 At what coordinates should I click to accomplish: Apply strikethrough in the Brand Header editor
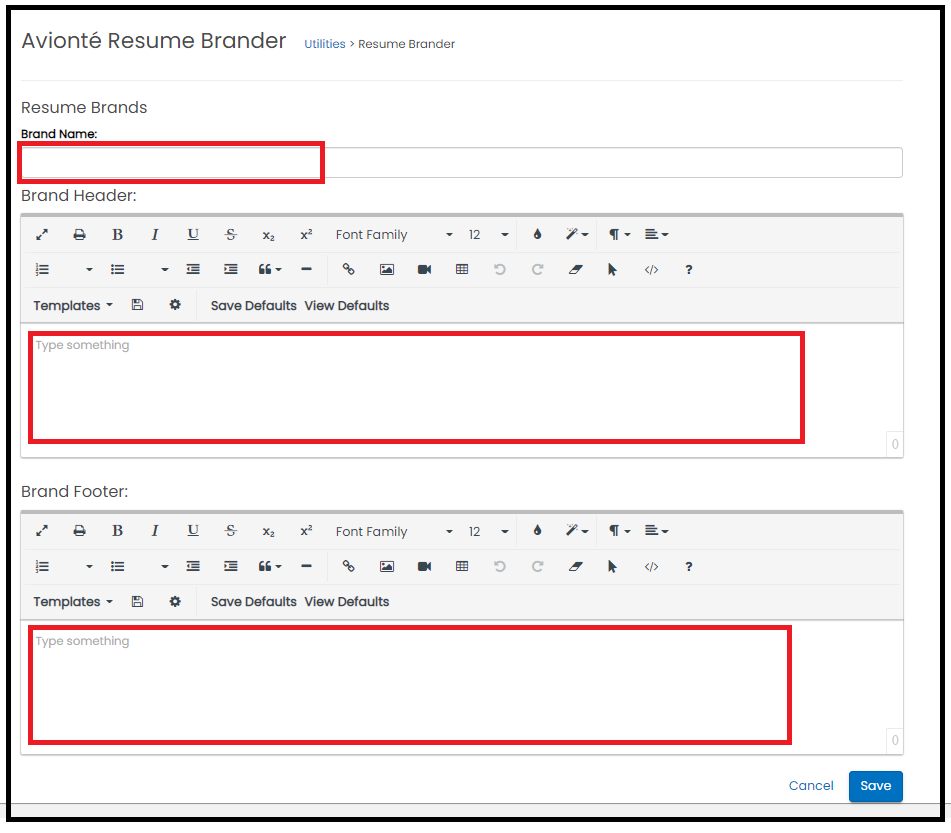coord(230,235)
